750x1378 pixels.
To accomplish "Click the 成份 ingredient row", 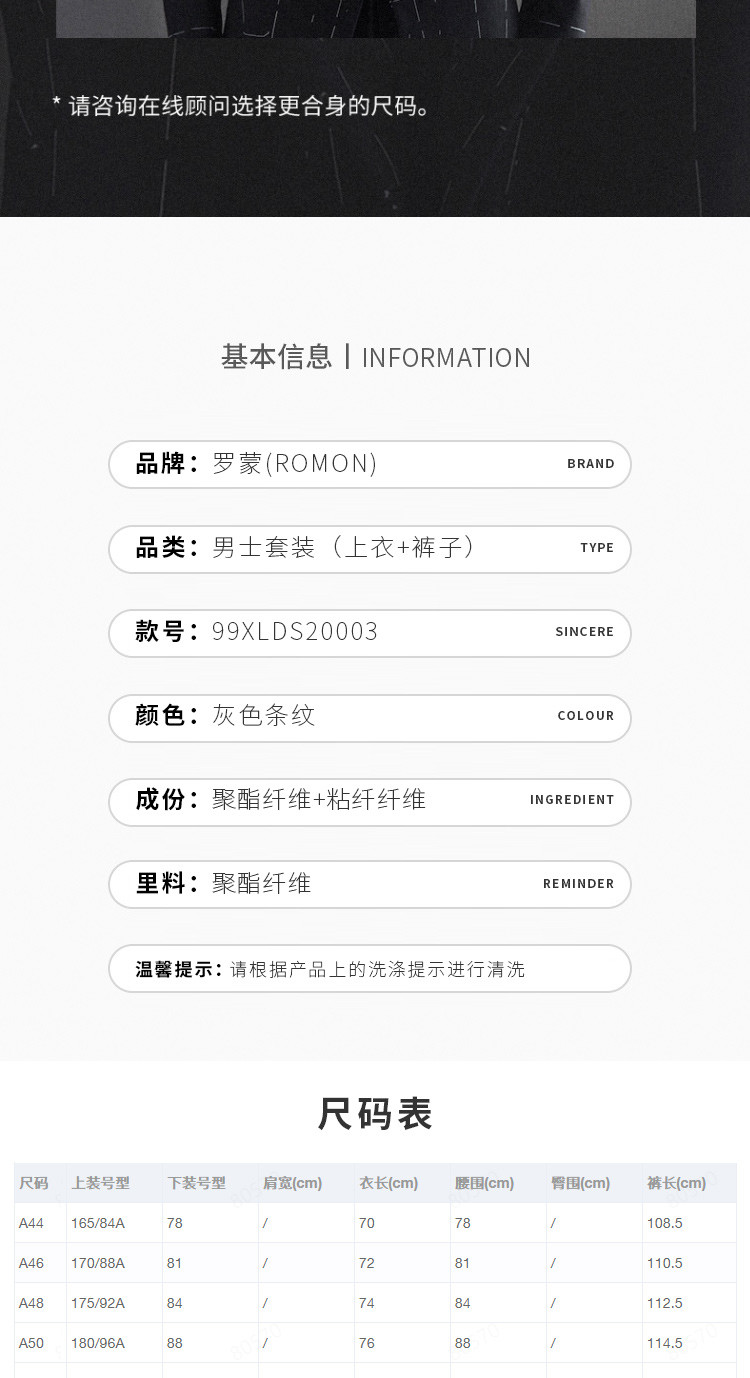I will coord(369,800).
